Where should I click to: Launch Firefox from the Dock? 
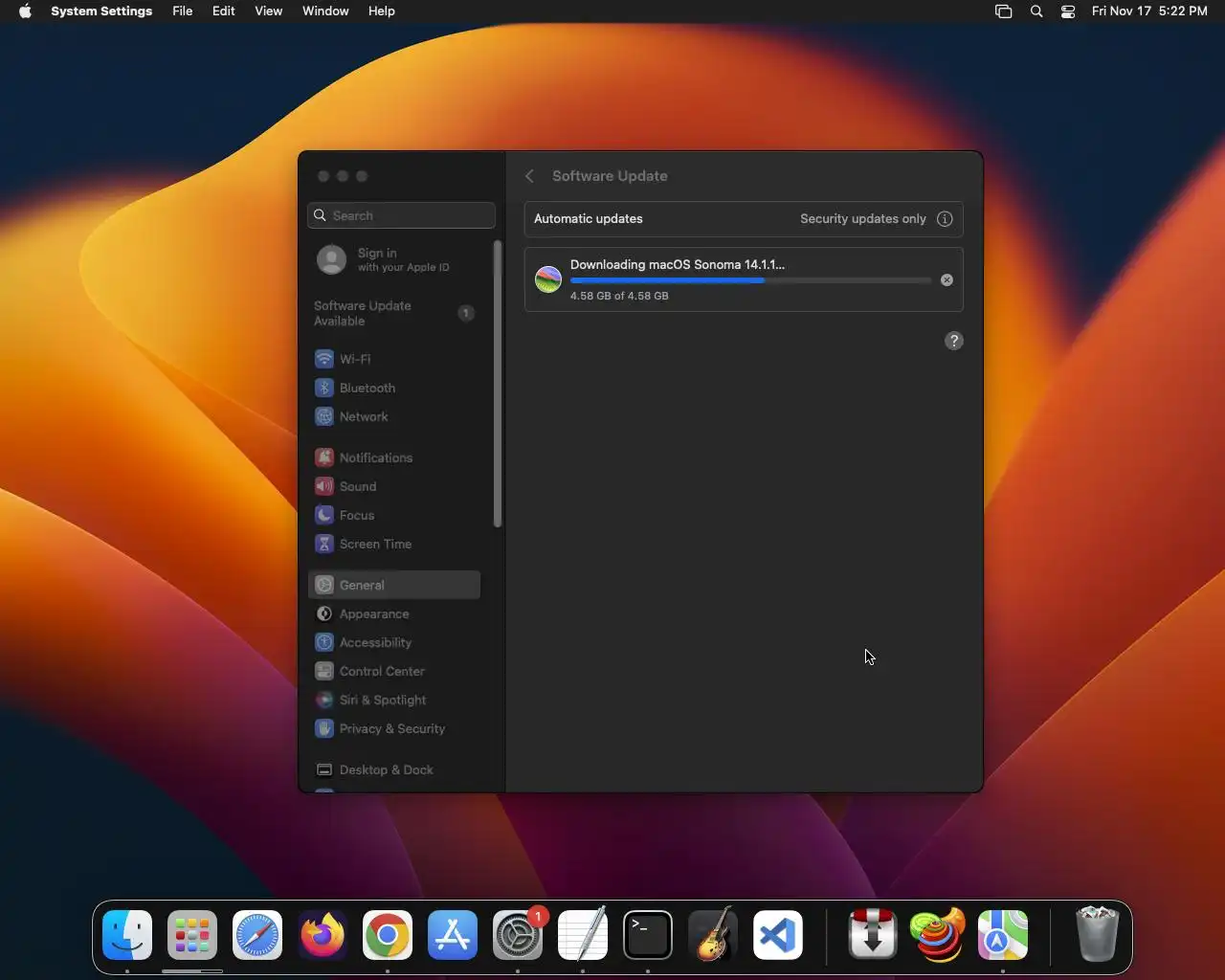click(x=323, y=935)
